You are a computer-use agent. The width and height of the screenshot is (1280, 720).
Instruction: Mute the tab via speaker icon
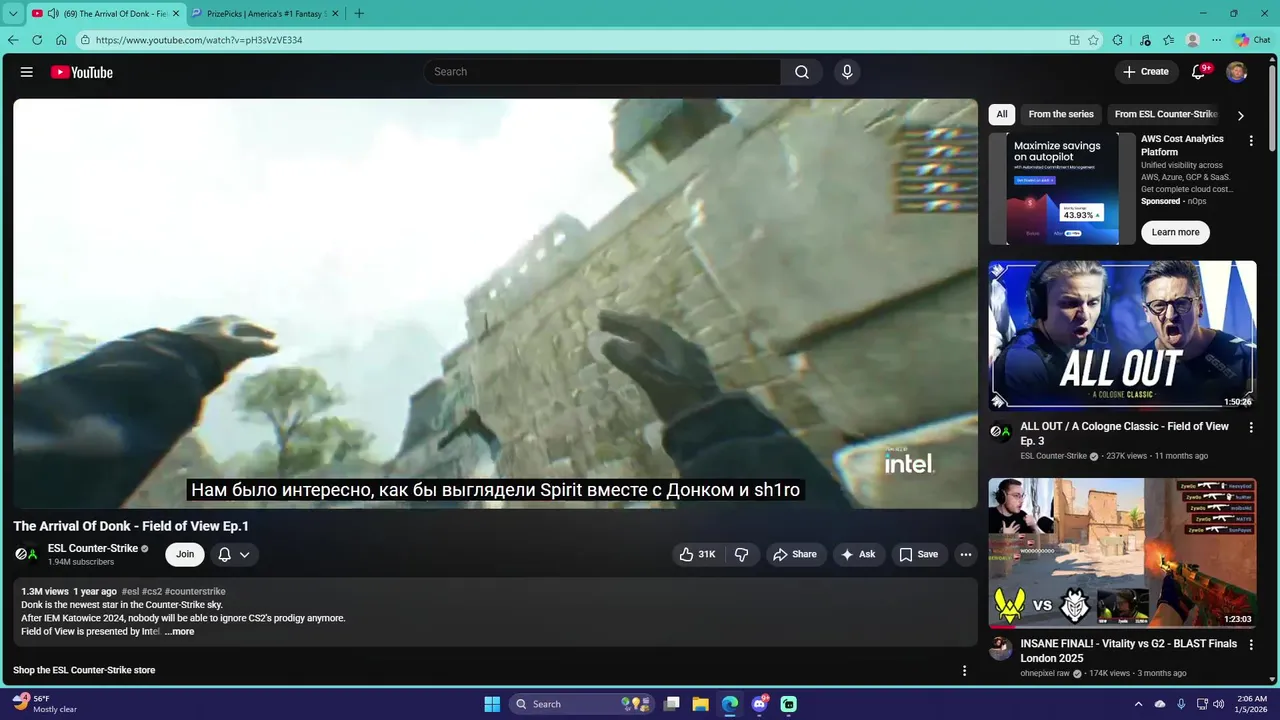point(53,14)
